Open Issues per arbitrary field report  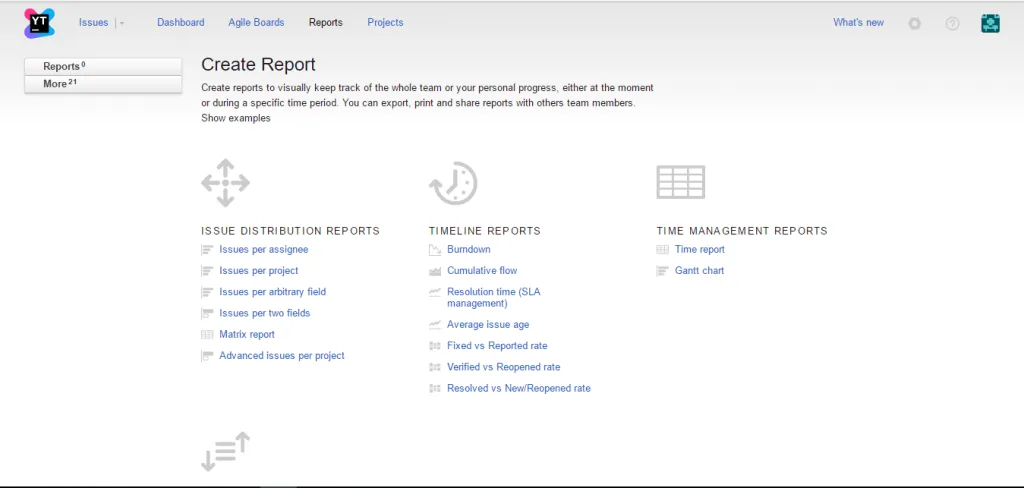[272, 292]
